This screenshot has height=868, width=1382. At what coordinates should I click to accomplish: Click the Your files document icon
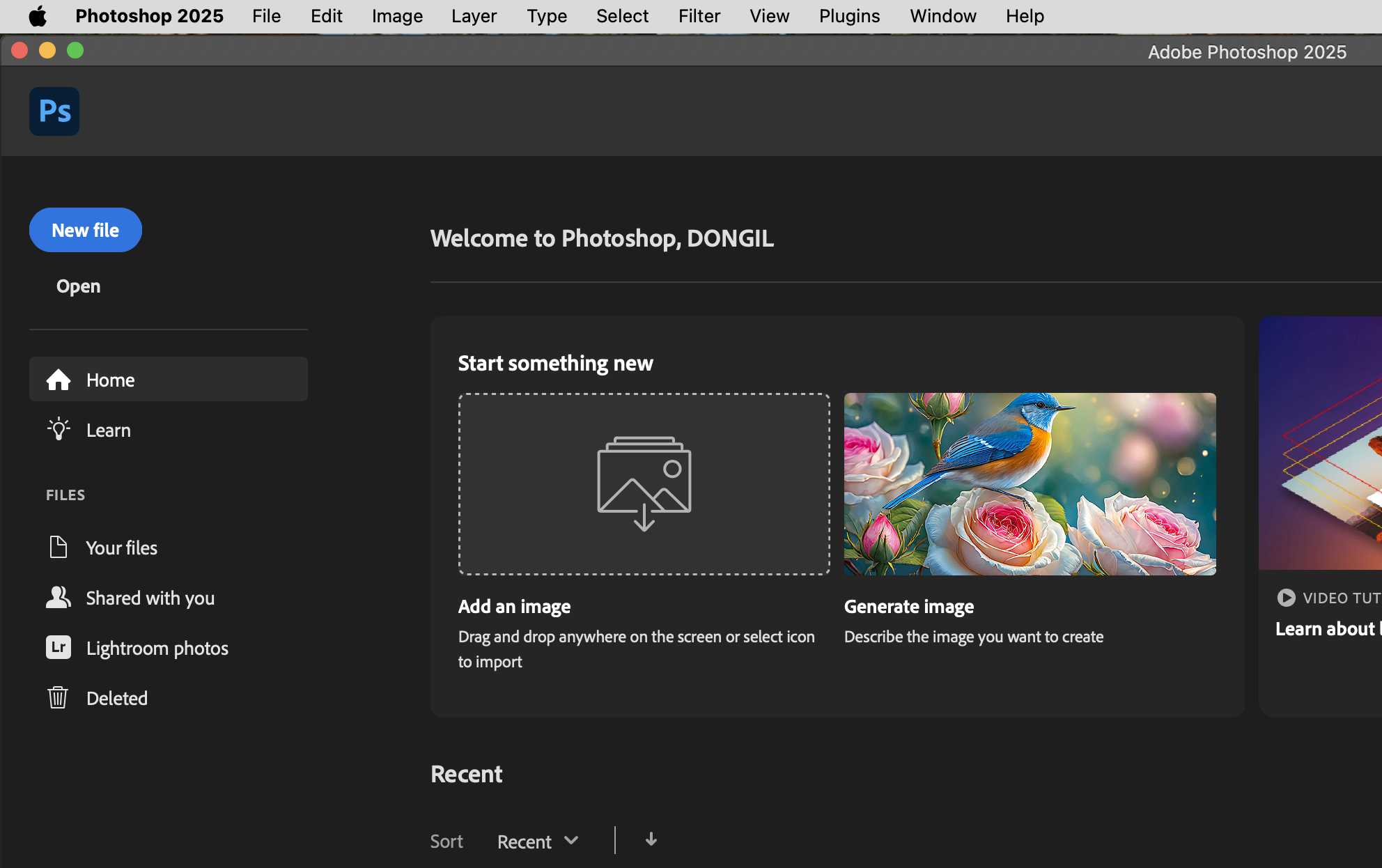coord(59,548)
